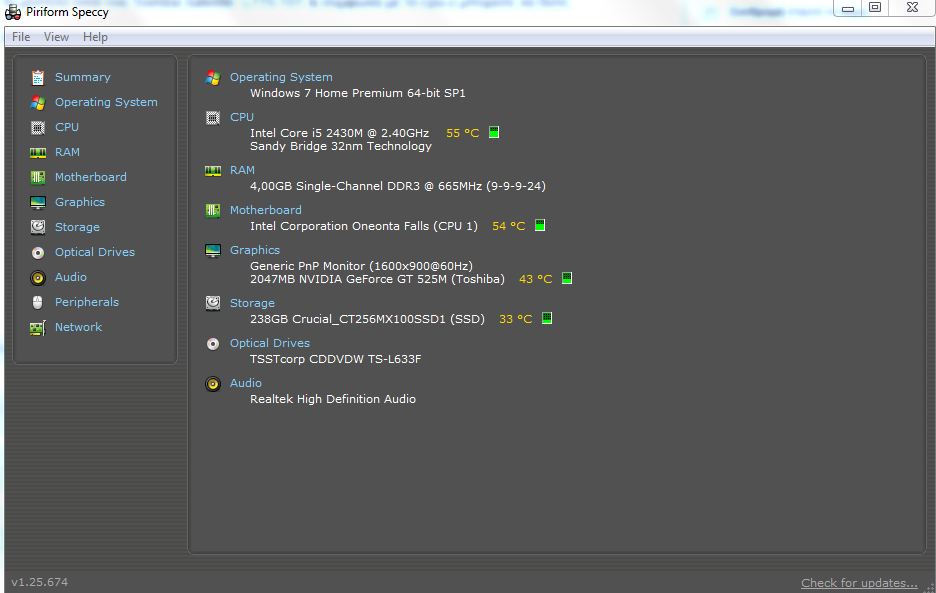Click the storage temperature value 33 °C

516,319
